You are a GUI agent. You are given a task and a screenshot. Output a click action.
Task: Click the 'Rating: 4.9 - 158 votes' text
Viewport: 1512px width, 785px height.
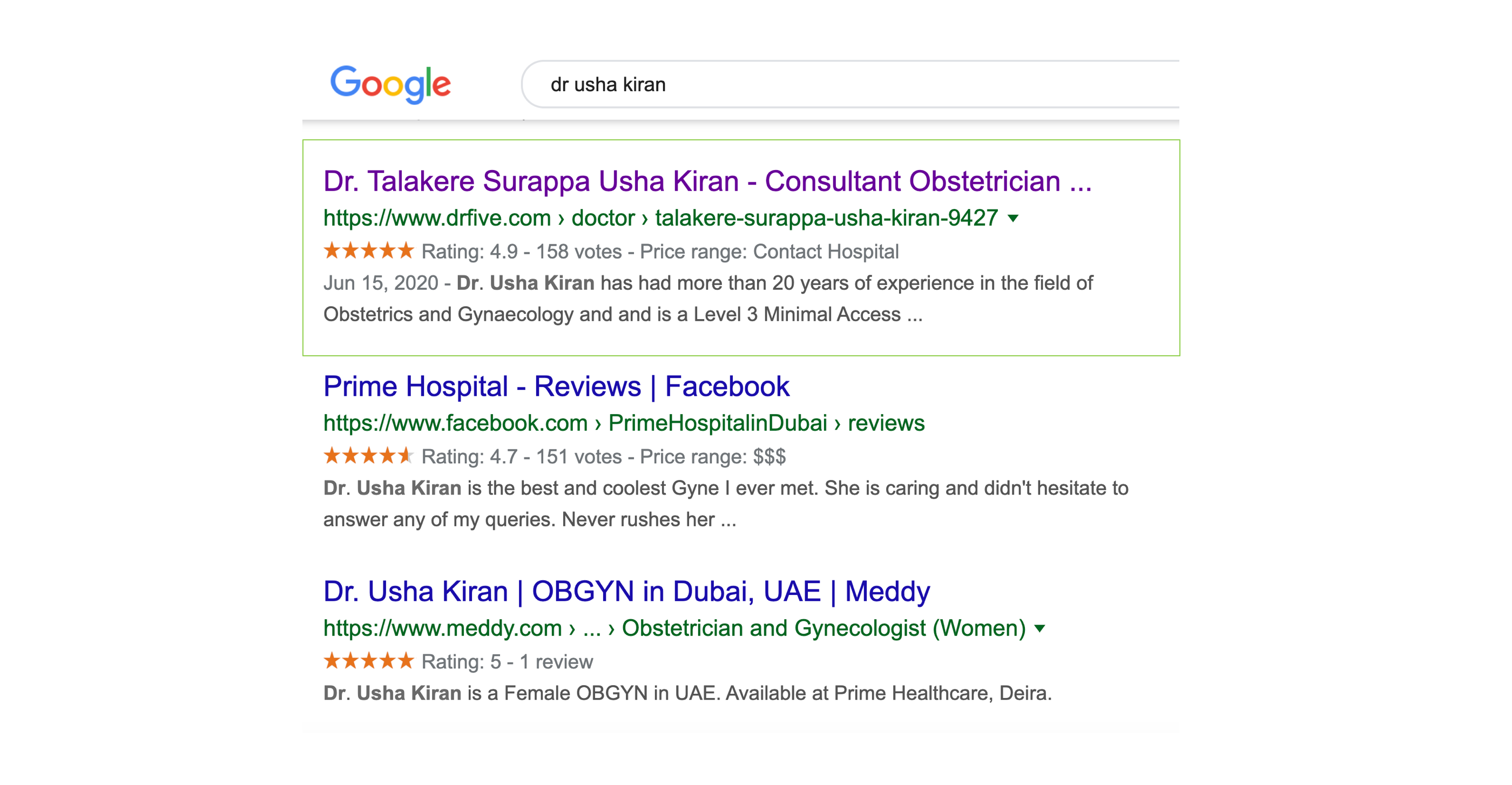click(x=521, y=252)
